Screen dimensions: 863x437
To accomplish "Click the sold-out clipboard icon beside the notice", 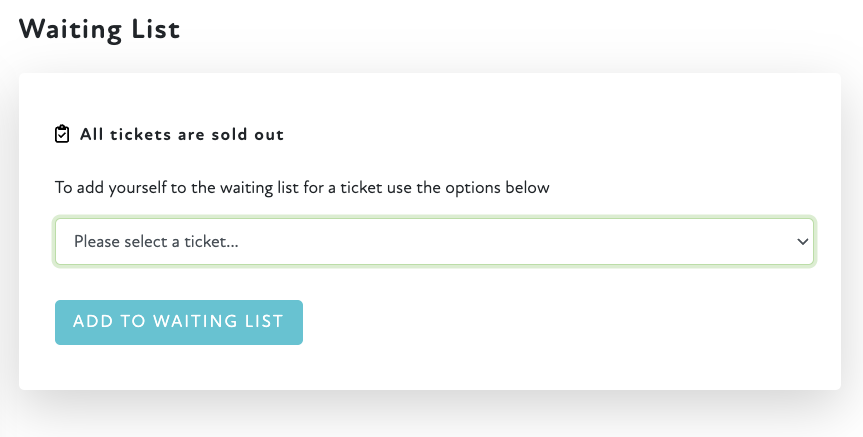I will [x=62, y=134].
